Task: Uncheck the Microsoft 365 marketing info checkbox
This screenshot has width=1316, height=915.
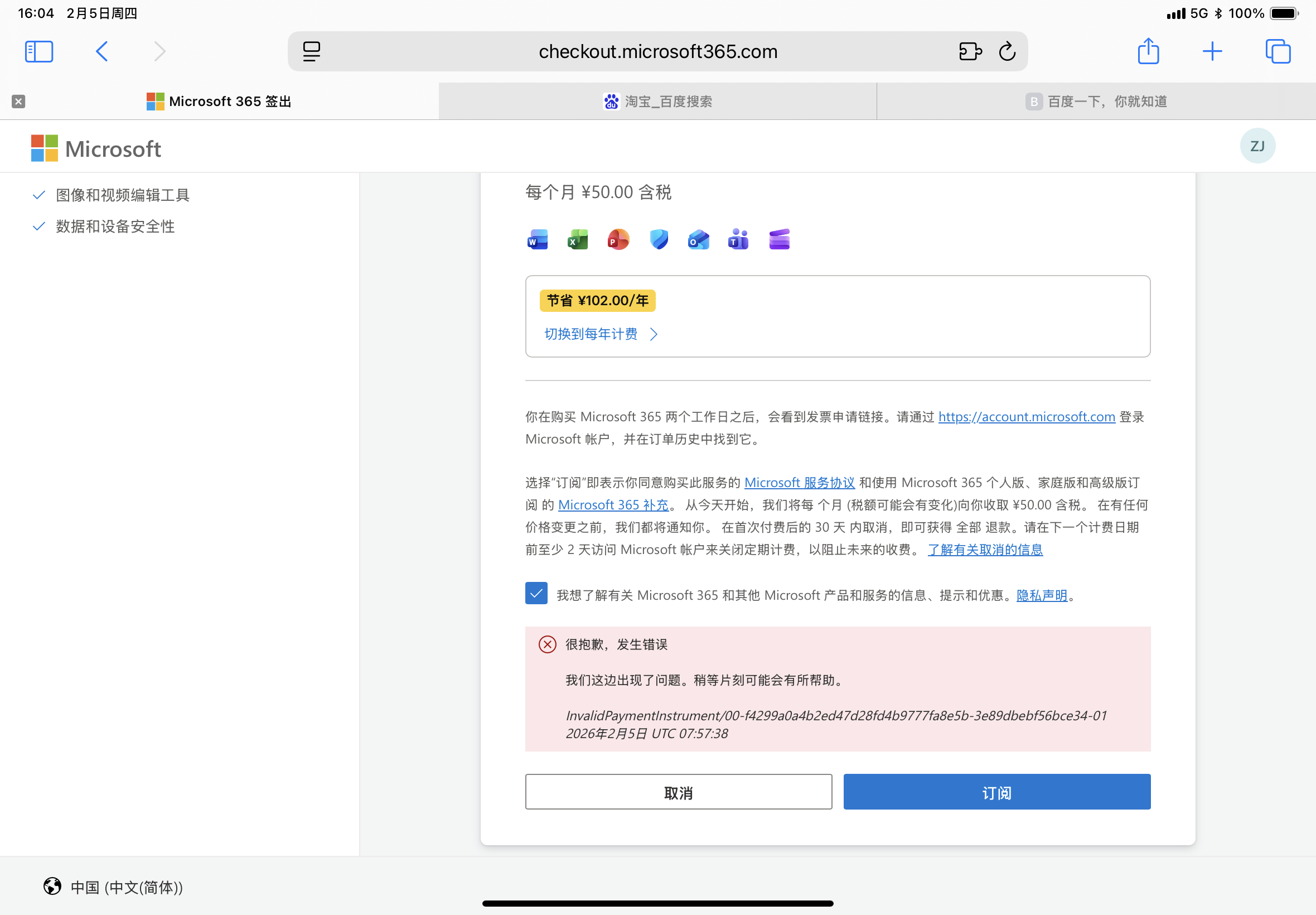Action: (536, 594)
